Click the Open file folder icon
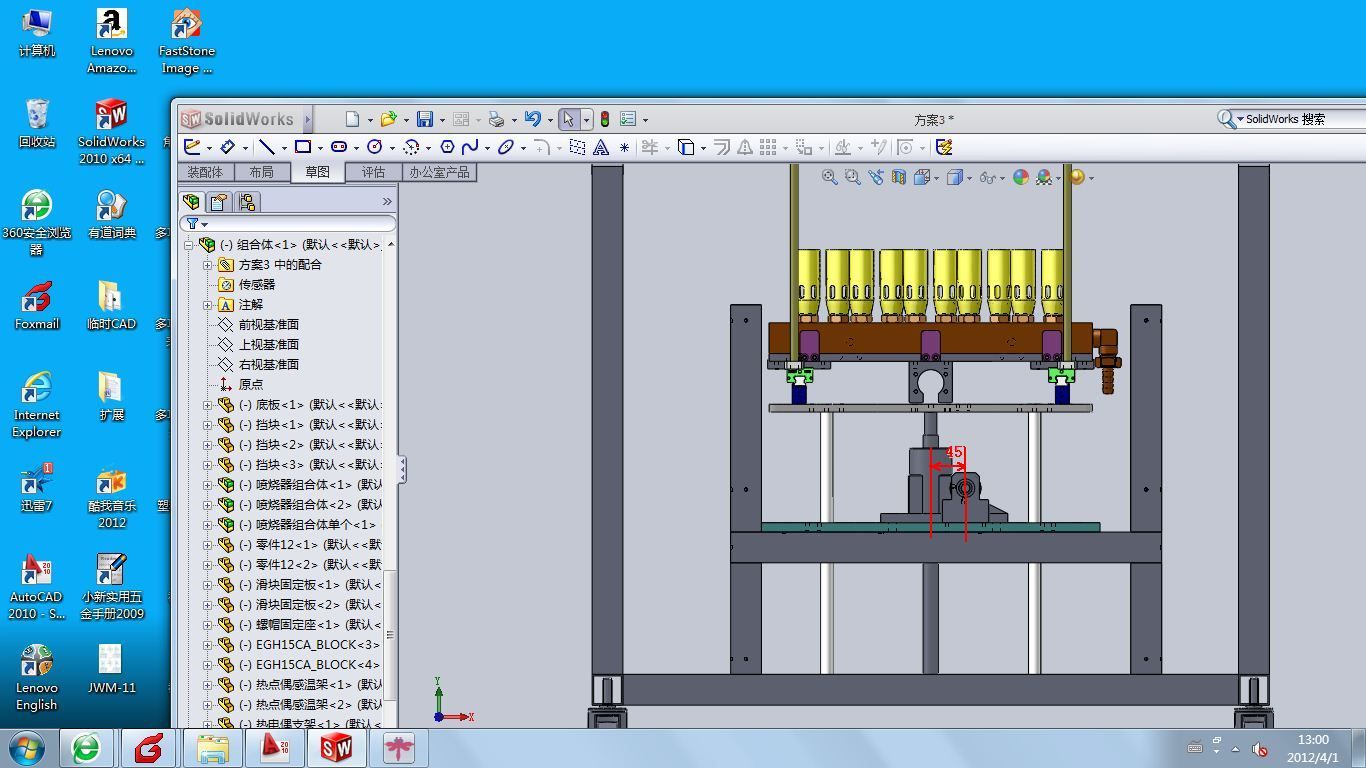Viewport: 1366px width, 768px height. [388, 119]
